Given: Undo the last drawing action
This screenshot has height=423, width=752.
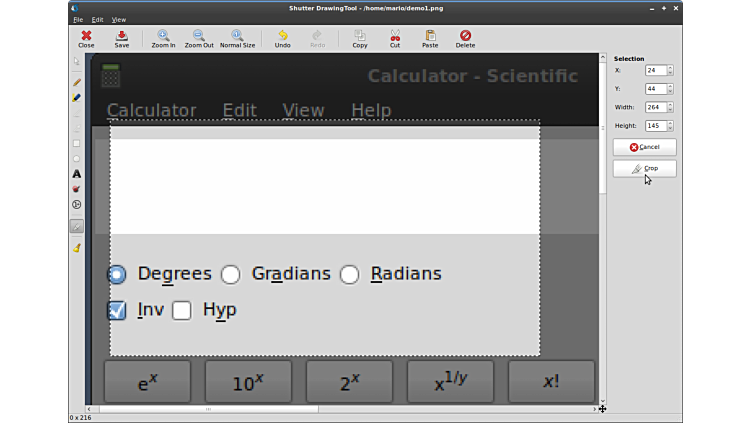Looking at the screenshot, I should [x=282, y=38].
